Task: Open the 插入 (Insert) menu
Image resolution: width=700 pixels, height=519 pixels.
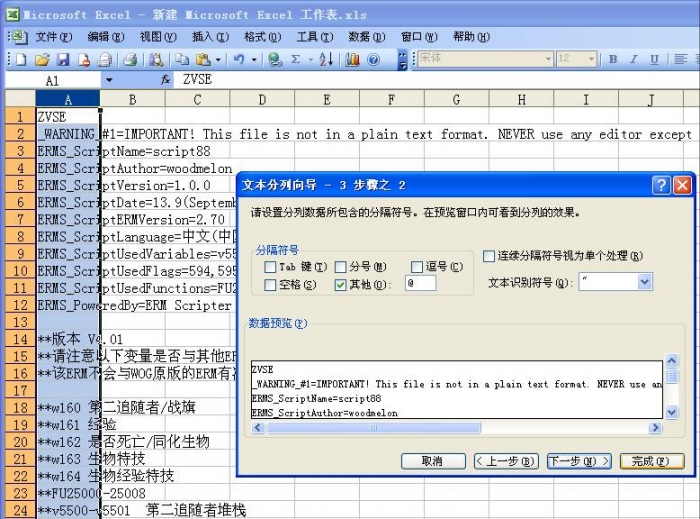Action: pos(210,37)
